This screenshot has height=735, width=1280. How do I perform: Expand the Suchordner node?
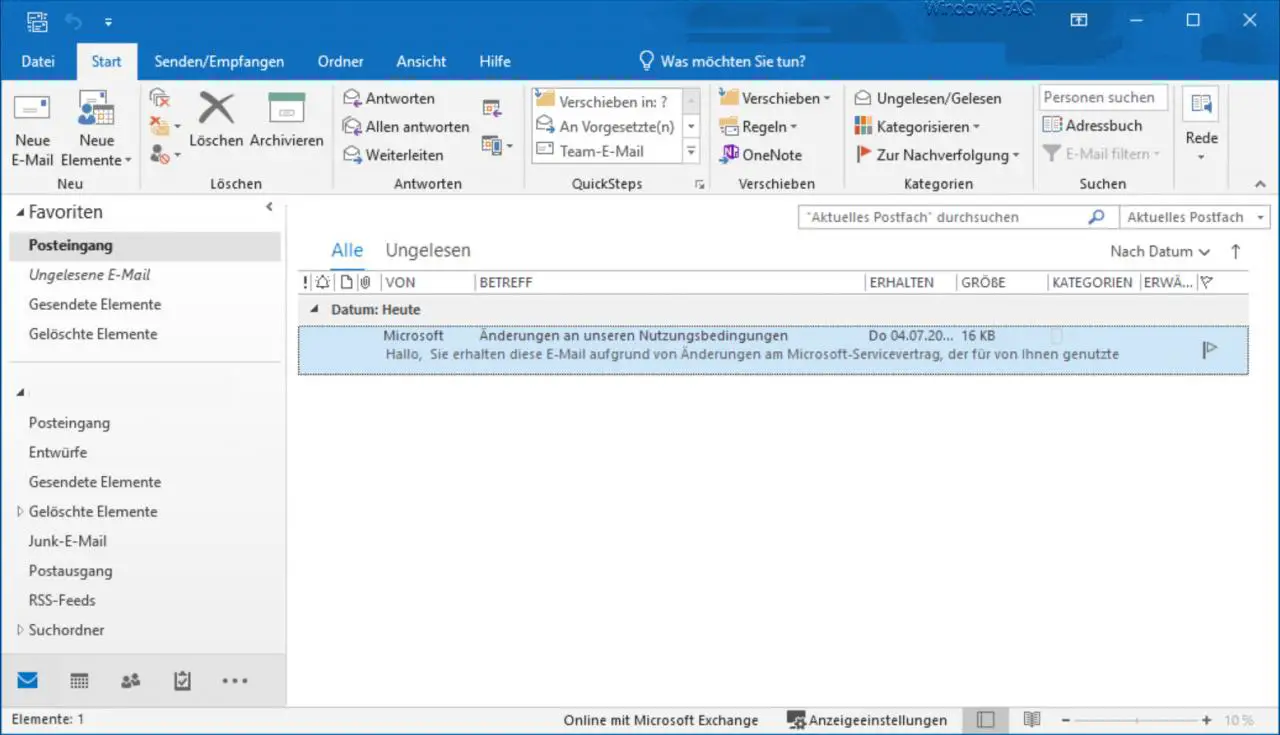coord(21,630)
